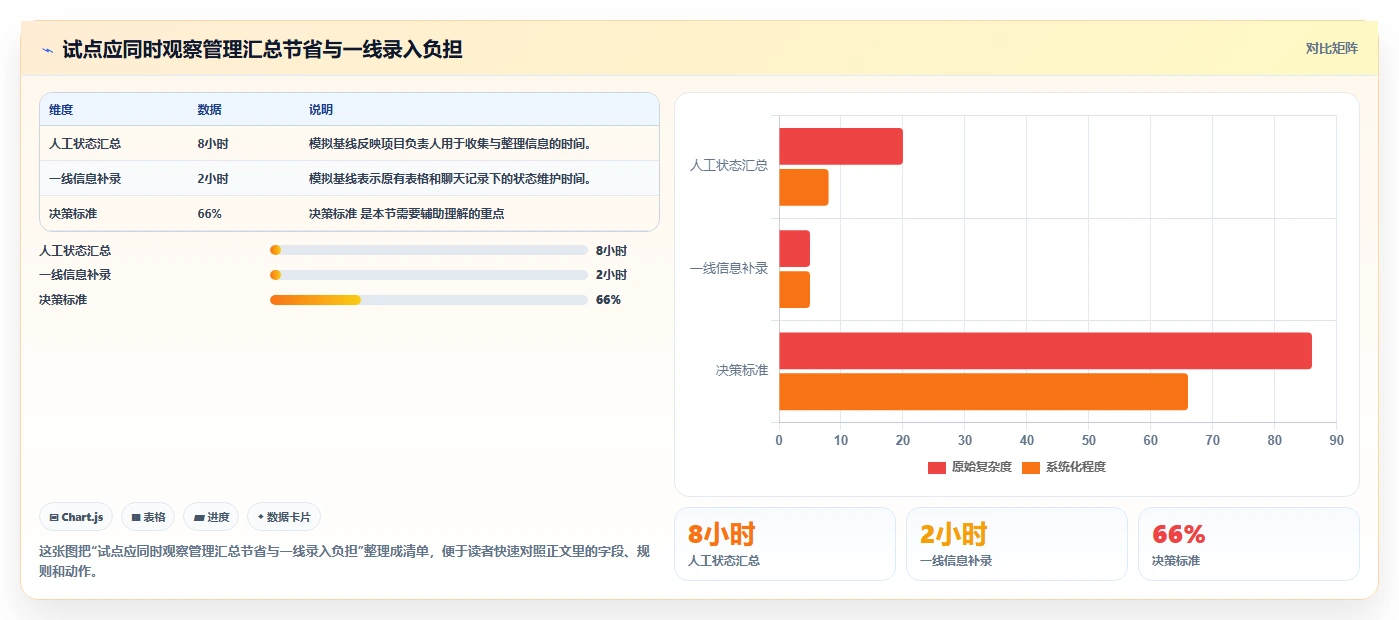Toggle the 原始复杂度 legend entry
This screenshot has height=620, width=1399.
(970, 467)
